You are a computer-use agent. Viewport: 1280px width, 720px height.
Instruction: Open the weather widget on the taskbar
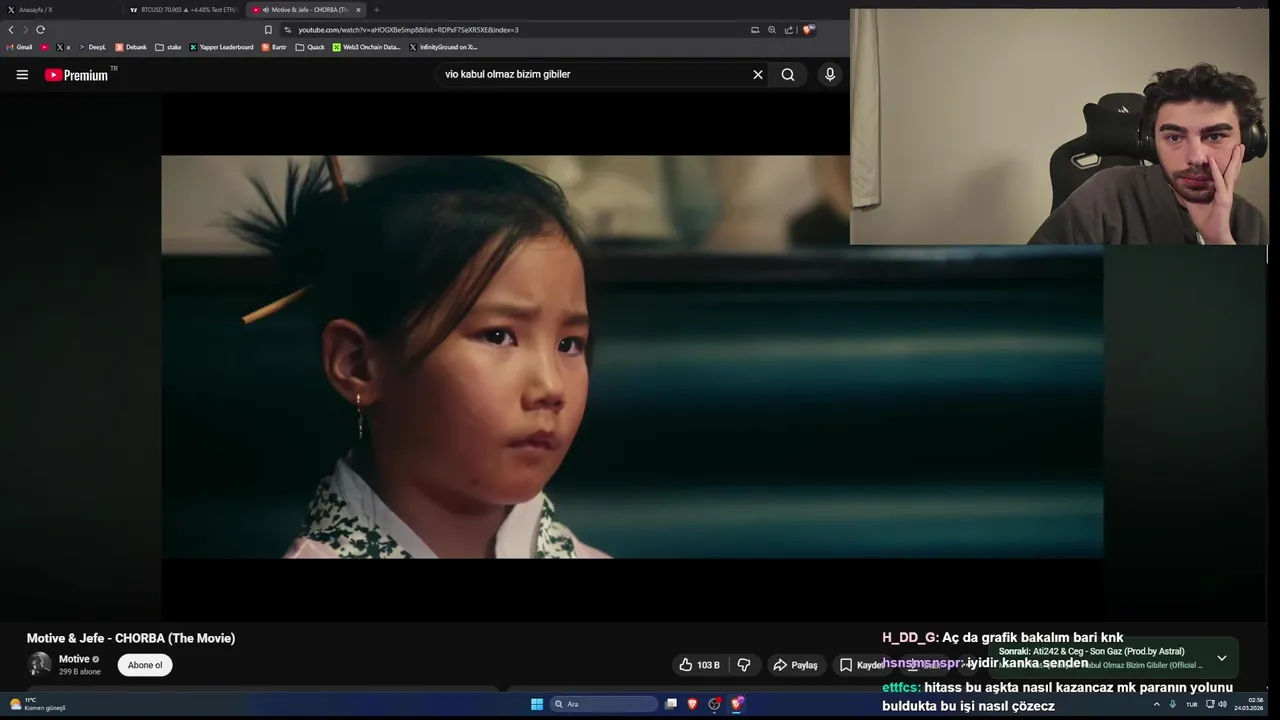tap(38, 704)
